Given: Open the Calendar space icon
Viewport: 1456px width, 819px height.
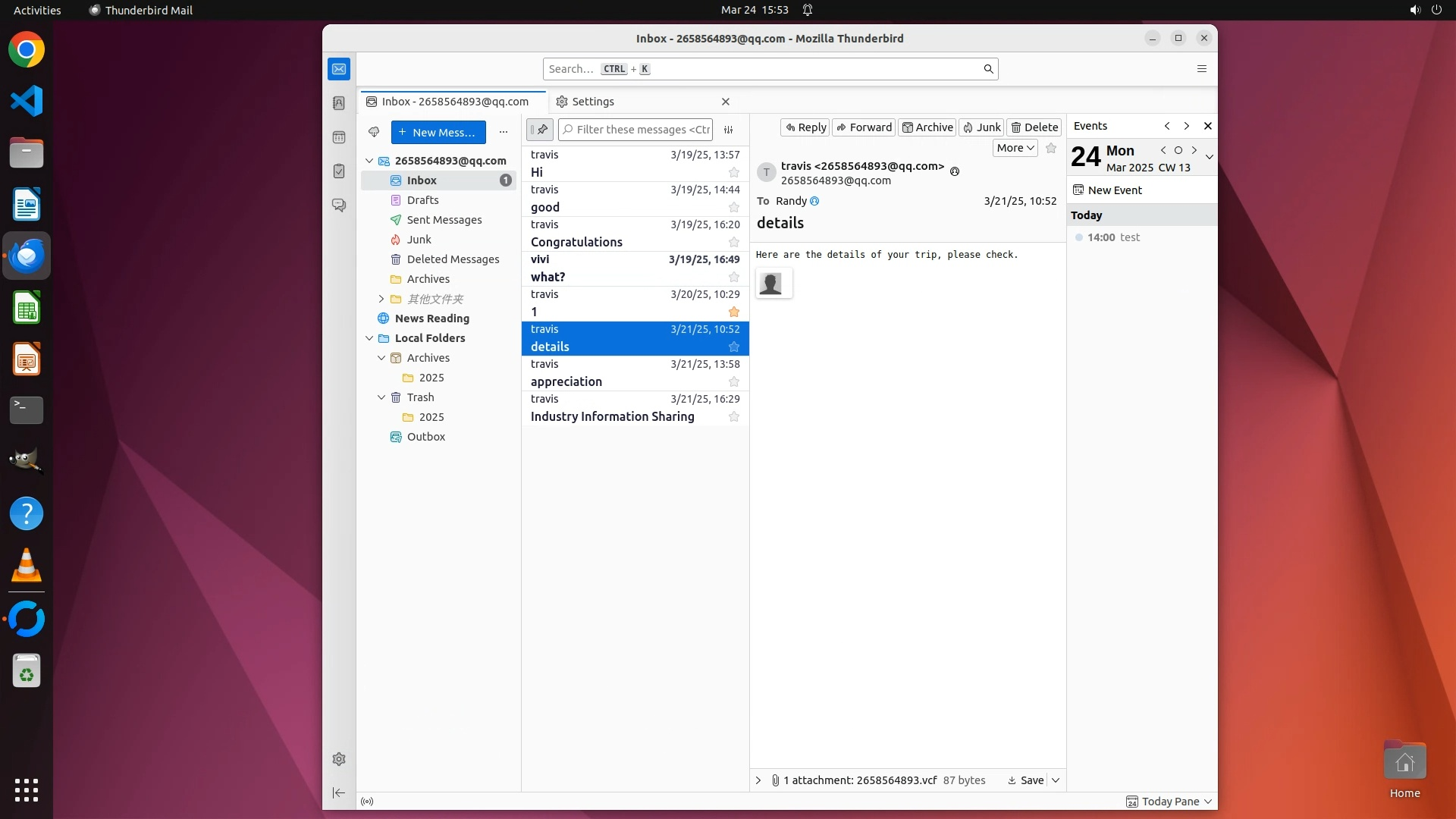Looking at the screenshot, I should pyautogui.click(x=339, y=137).
